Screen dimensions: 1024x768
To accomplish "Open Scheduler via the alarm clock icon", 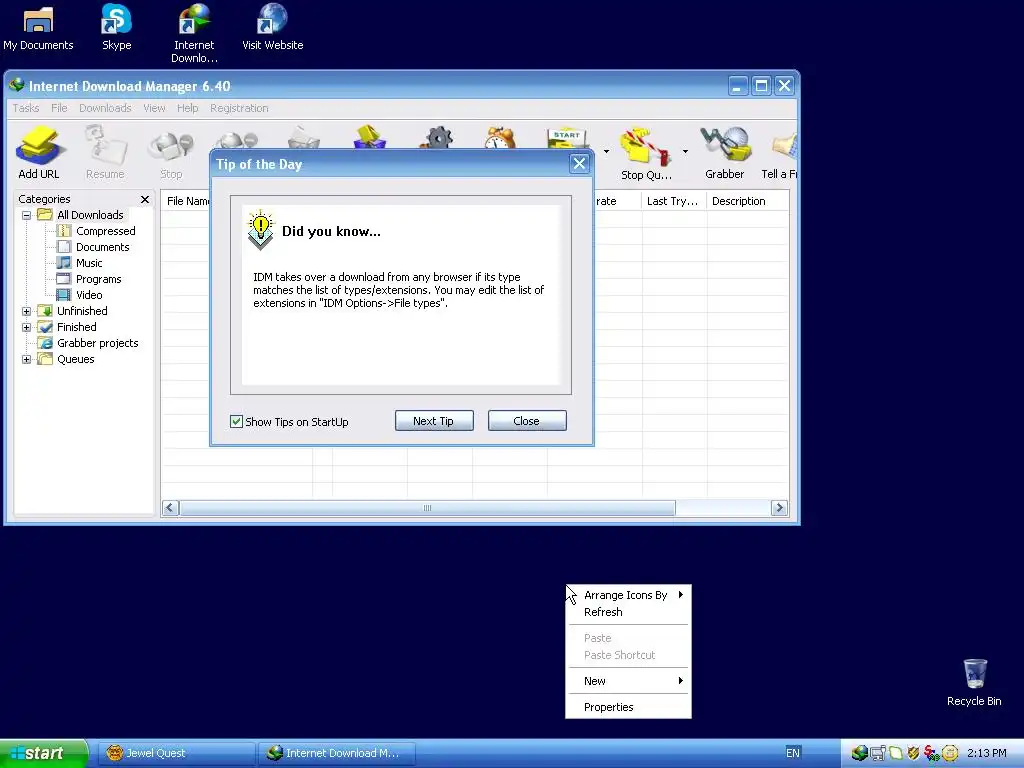I will click(x=500, y=137).
